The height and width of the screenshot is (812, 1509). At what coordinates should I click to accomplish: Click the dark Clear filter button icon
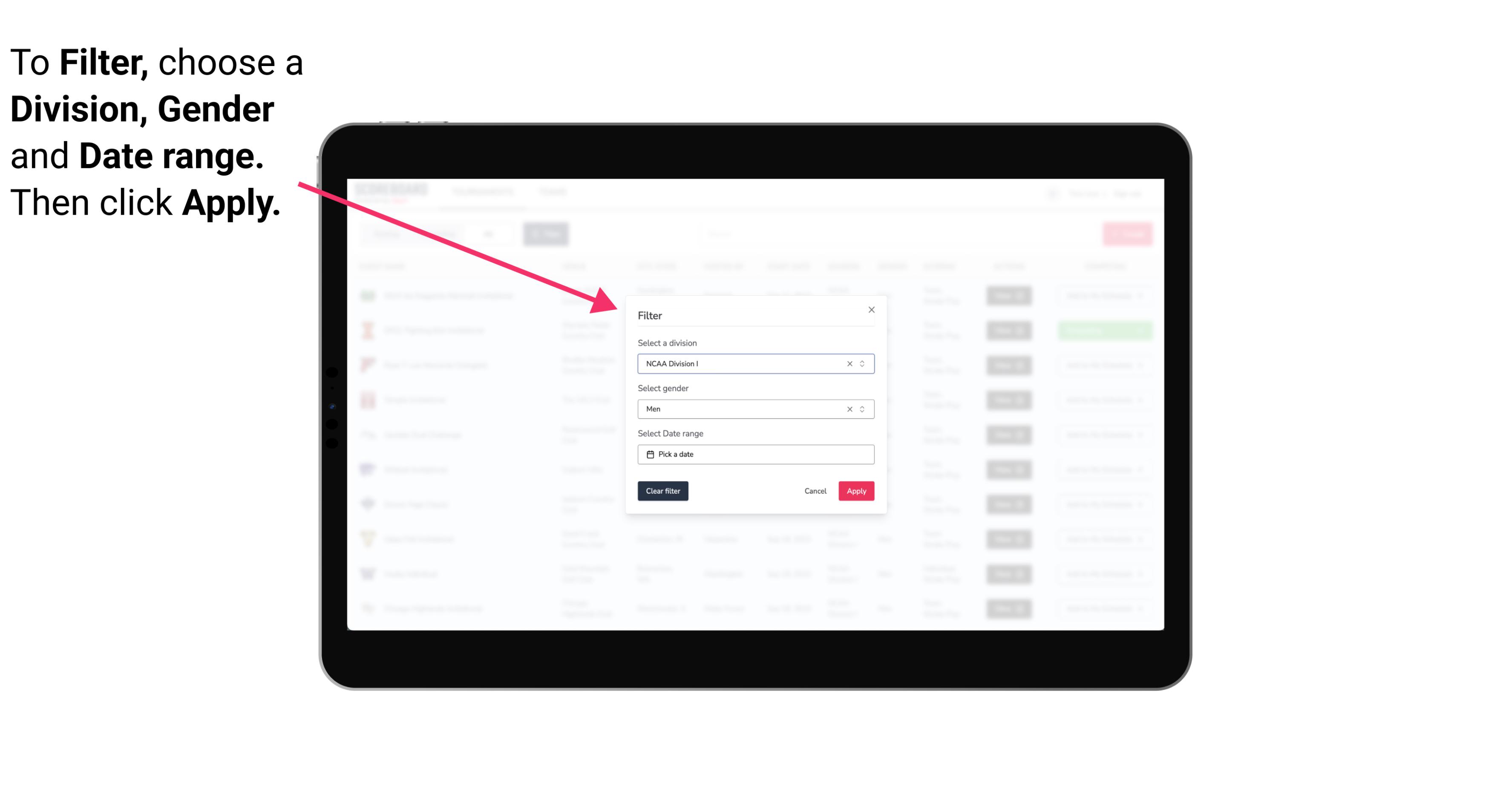coord(663,491)
